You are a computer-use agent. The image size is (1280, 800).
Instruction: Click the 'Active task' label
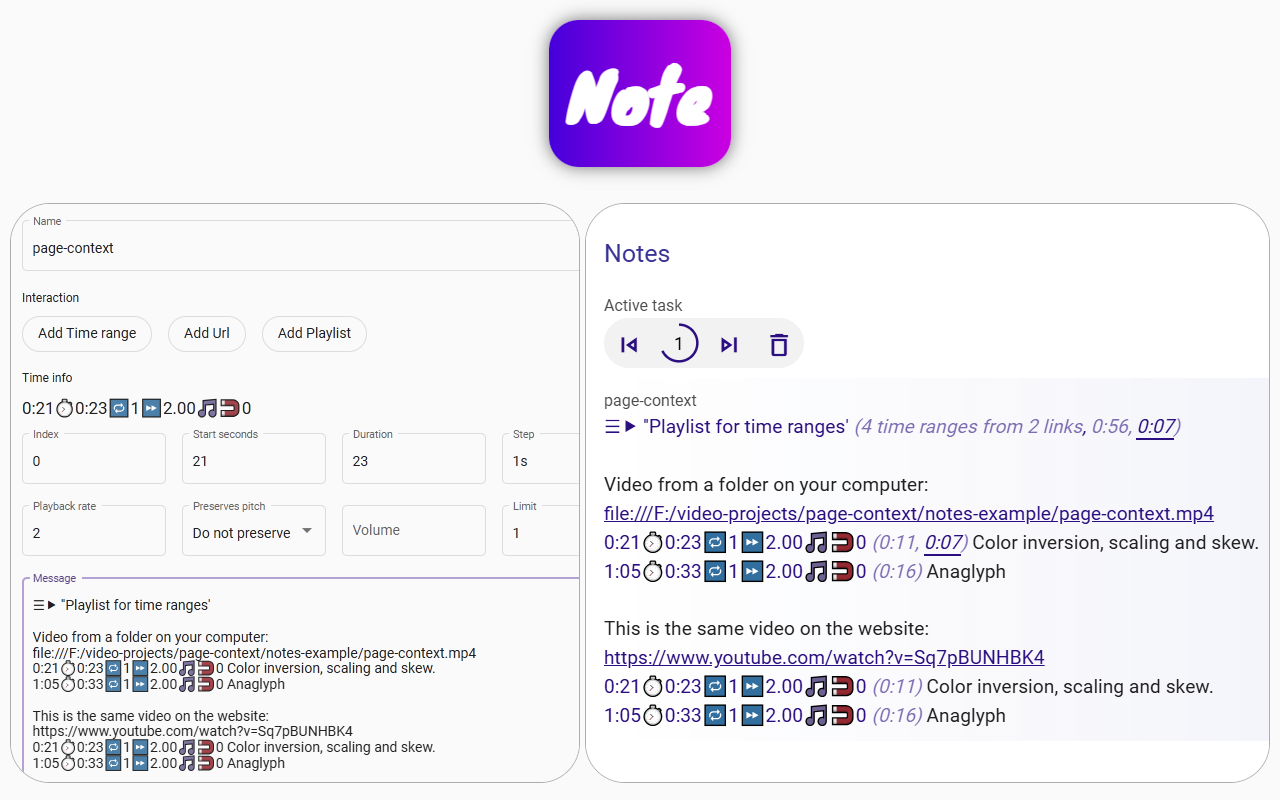pyautogui.click(x=643, y=305)
